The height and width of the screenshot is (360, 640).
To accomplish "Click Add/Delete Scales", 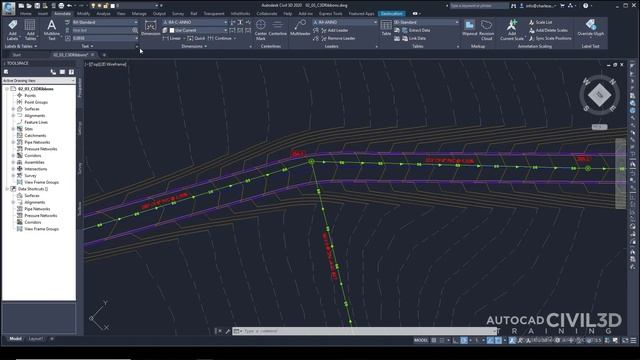I will pos(548,30).
